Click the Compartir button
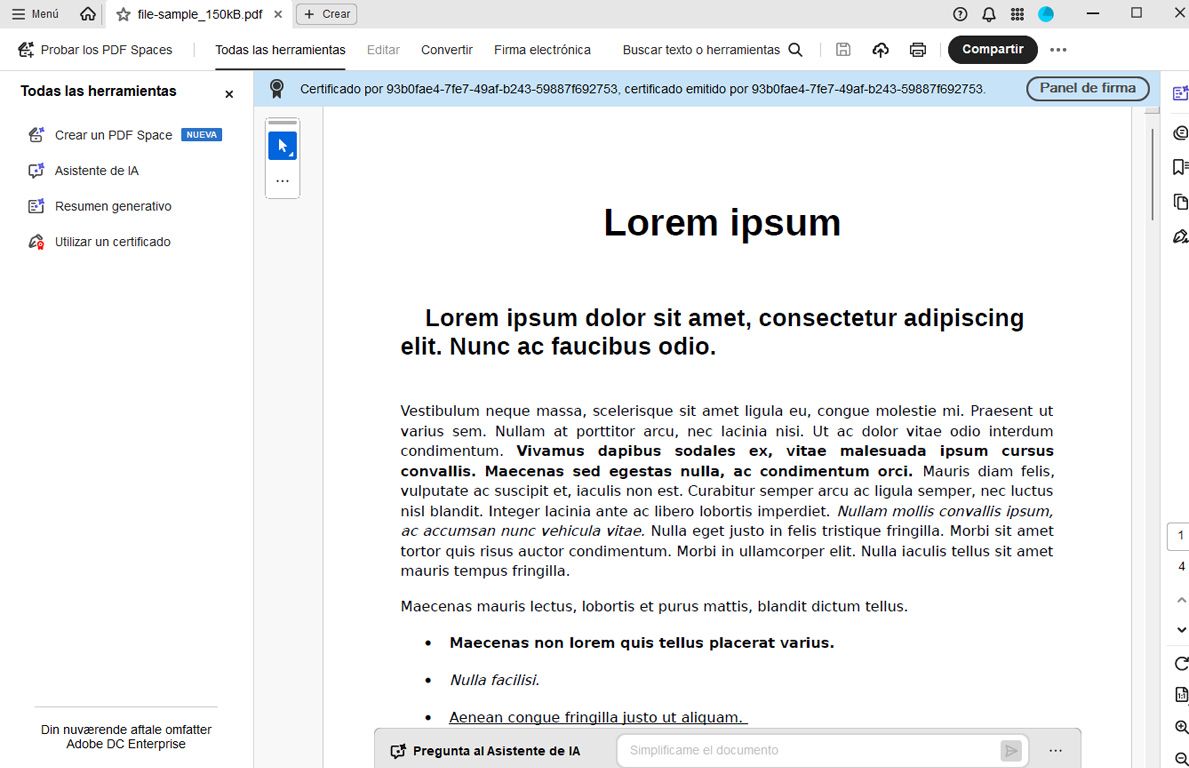 click(992, 49)
